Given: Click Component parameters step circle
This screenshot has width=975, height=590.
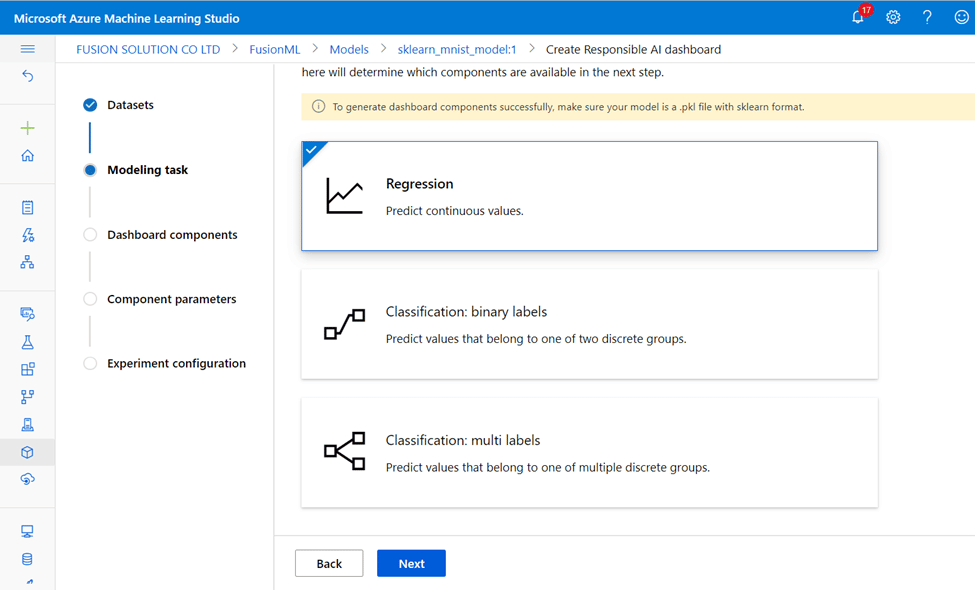Looking at the screenshot, I should pyautogui.click(x=90, y=299).
